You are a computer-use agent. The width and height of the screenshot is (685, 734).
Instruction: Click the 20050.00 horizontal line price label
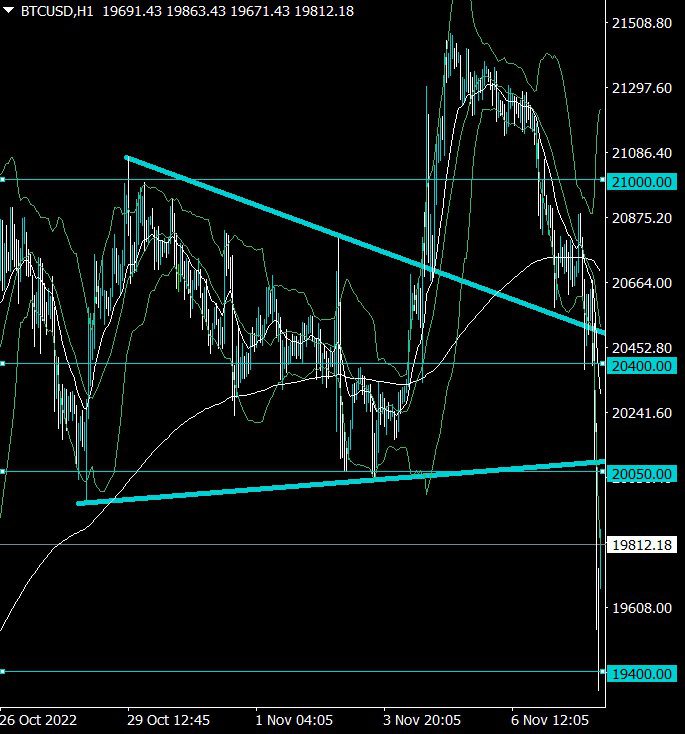[x=641, y=474]
